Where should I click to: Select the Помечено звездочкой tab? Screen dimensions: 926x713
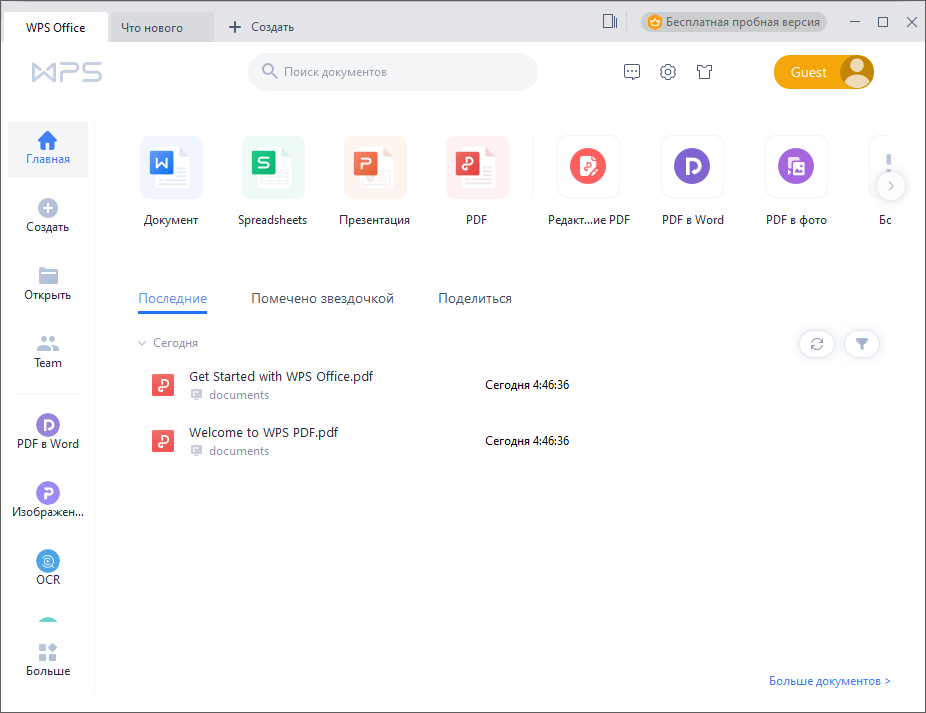coord(322,298)
